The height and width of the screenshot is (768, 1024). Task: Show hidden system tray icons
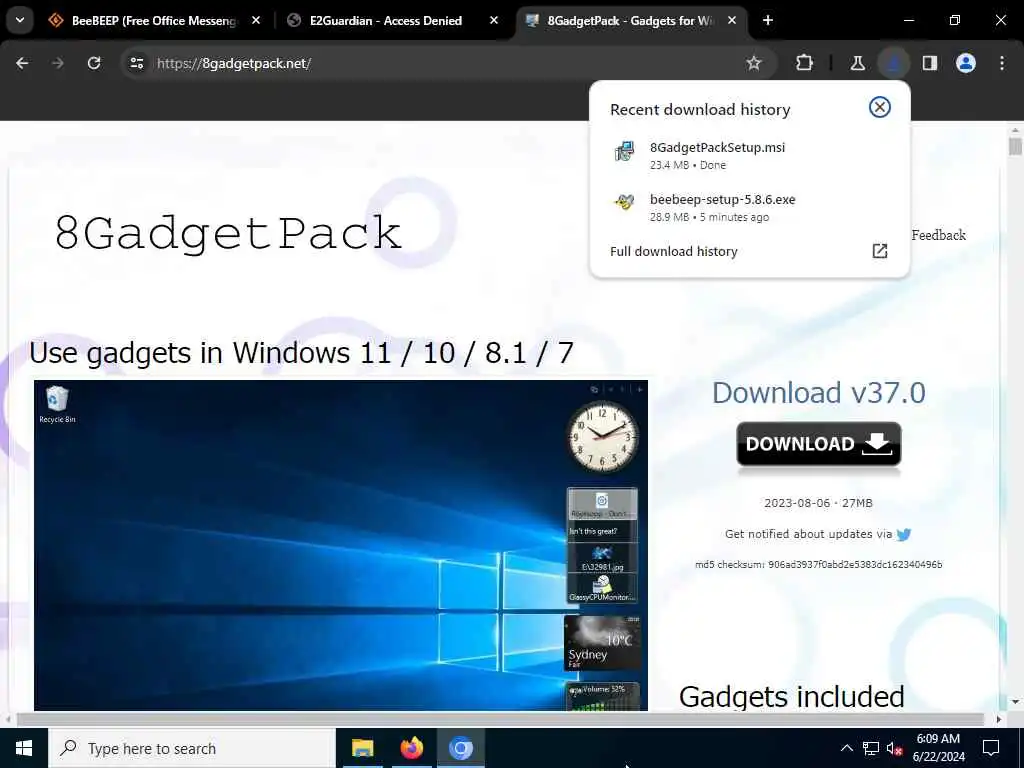[x=846, y=748]
